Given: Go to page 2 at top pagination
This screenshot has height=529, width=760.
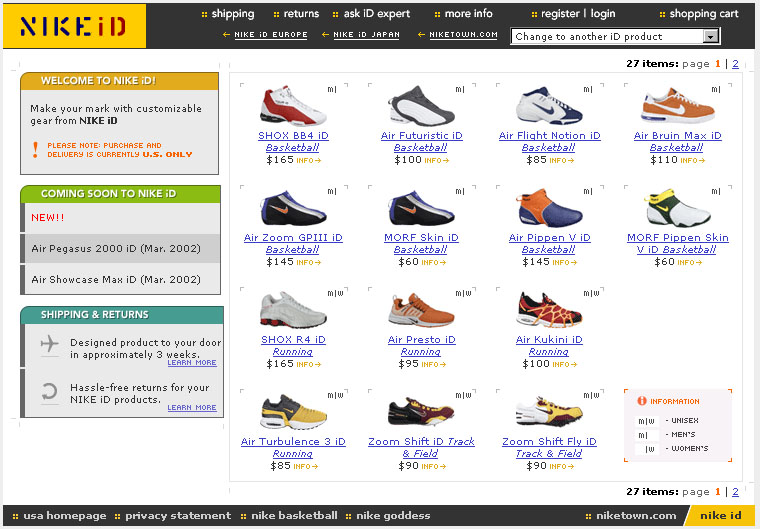Looking at the screenshot, I should pos(735,64).
